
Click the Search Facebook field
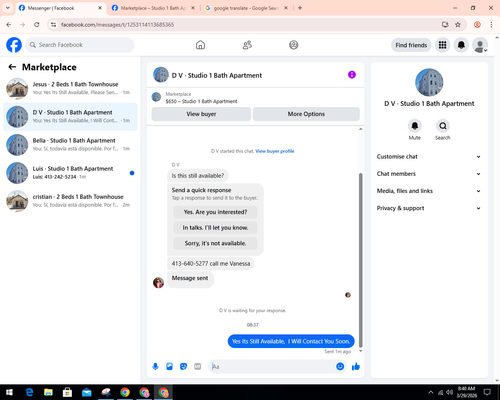click(80, 45)
